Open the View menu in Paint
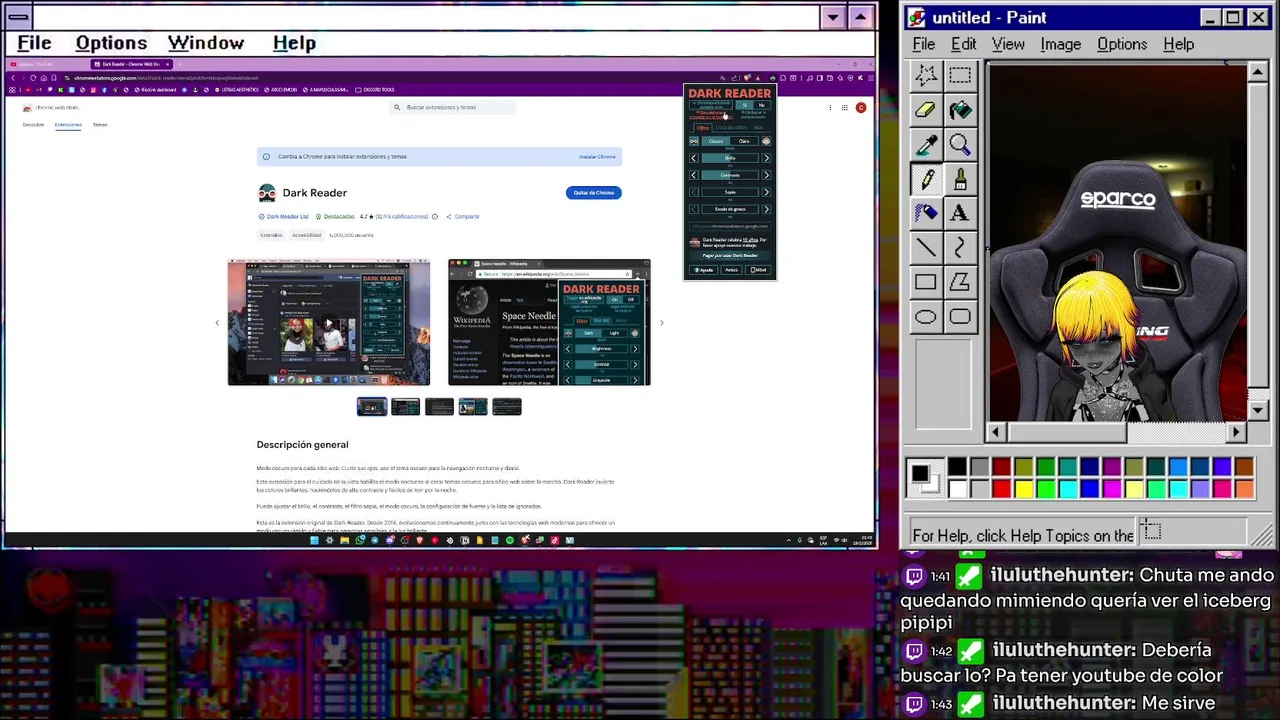 1008,44
